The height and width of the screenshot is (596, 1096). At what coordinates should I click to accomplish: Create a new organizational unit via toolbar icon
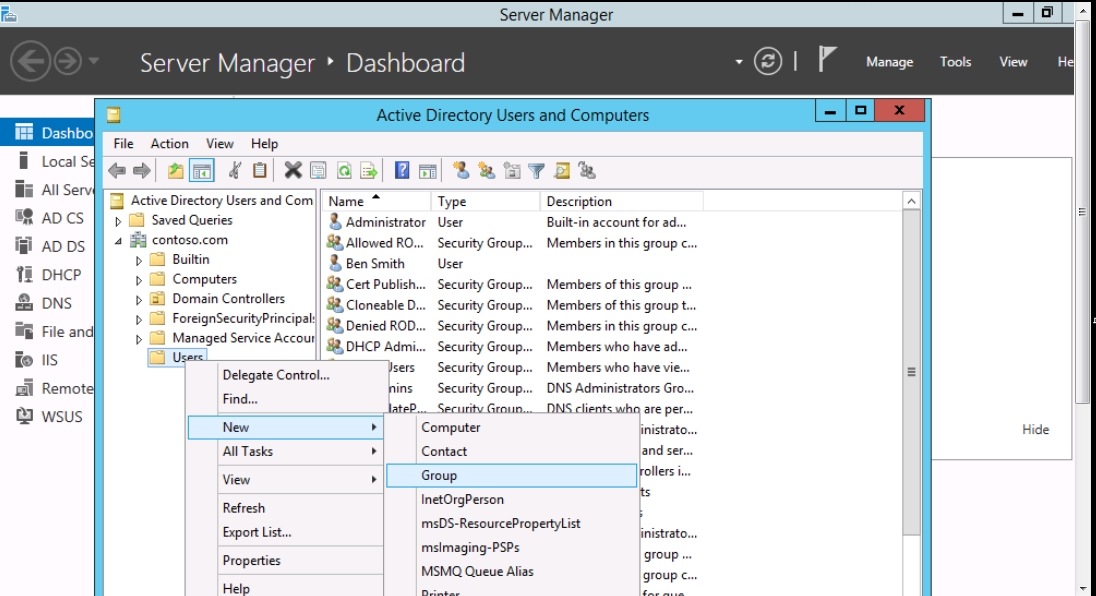[x=512, y=170]
